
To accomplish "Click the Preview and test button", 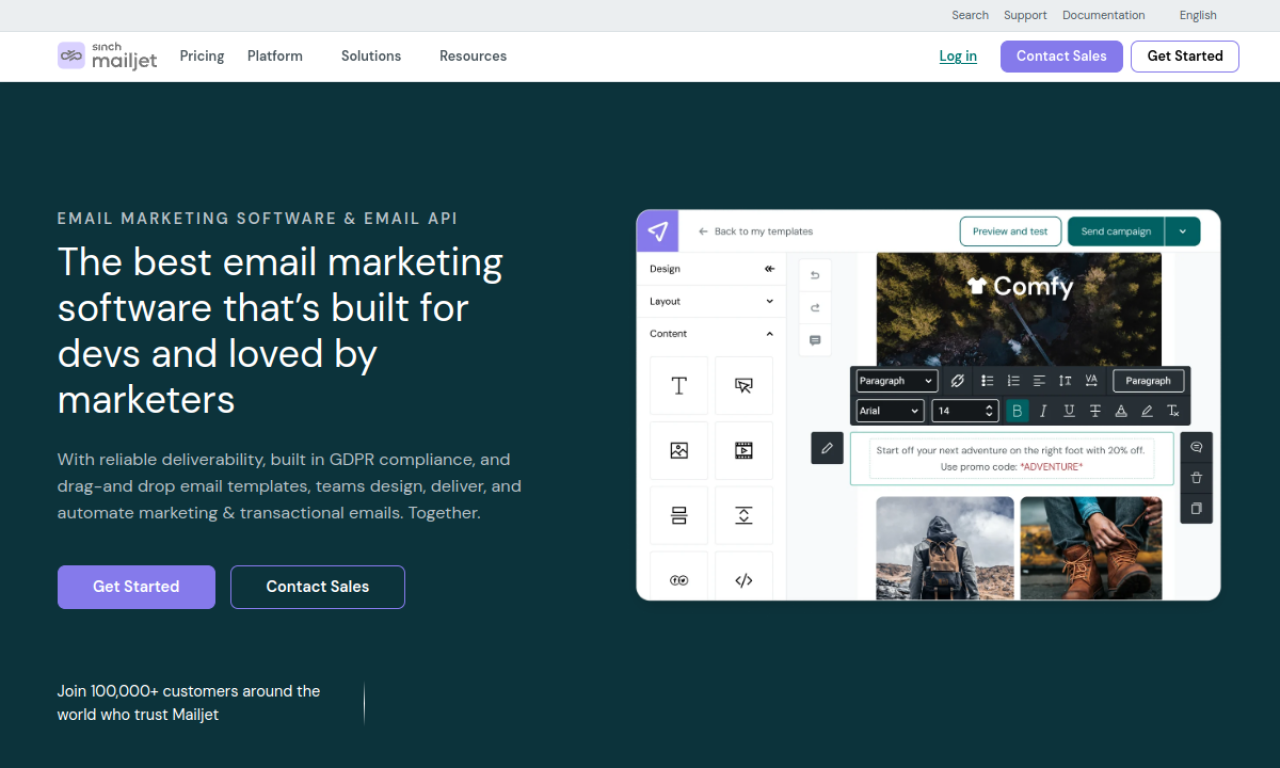I will pyautogui.click(x=1010, y=231).
